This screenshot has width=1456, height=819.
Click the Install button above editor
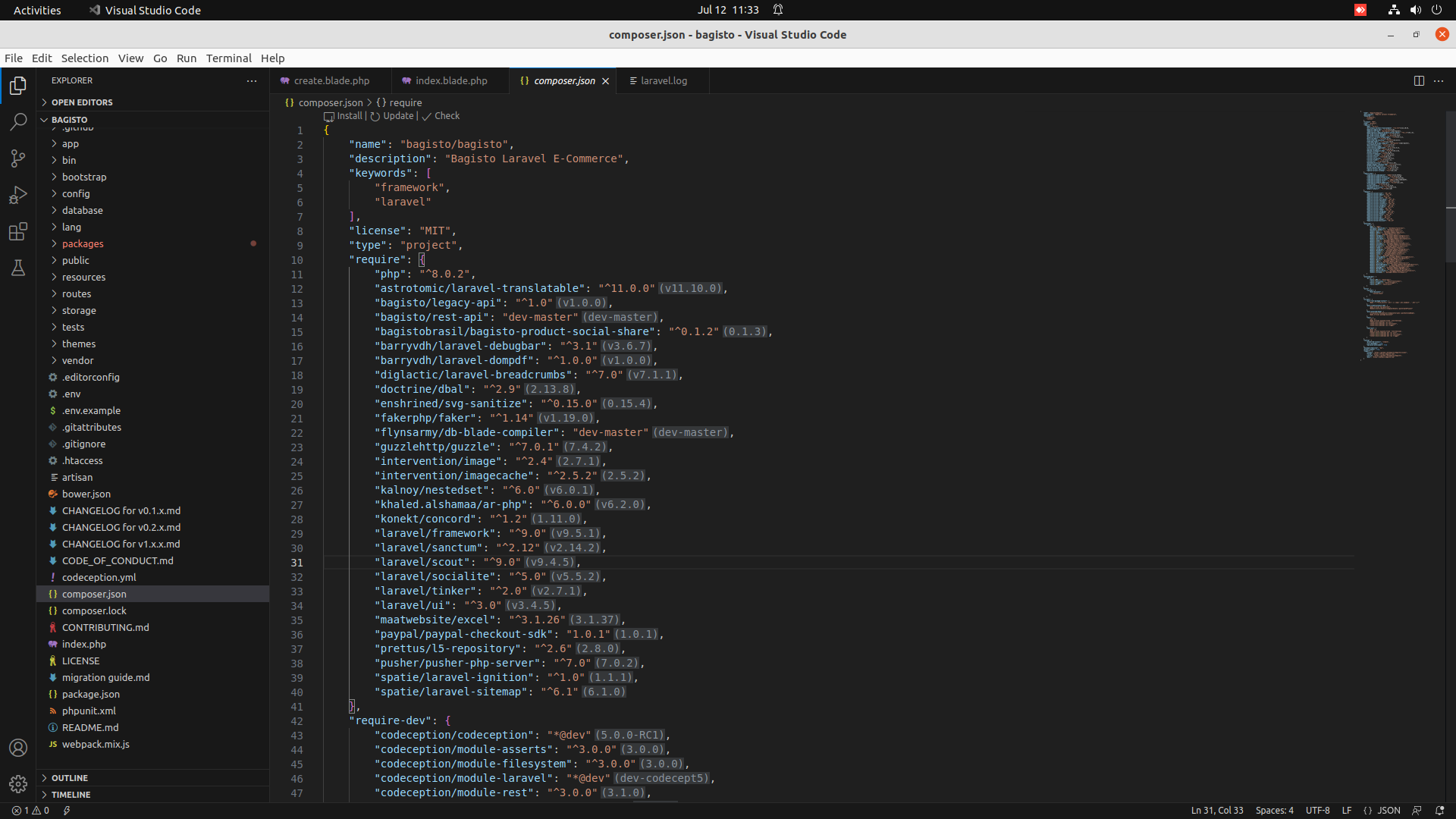tap(346, 115)
